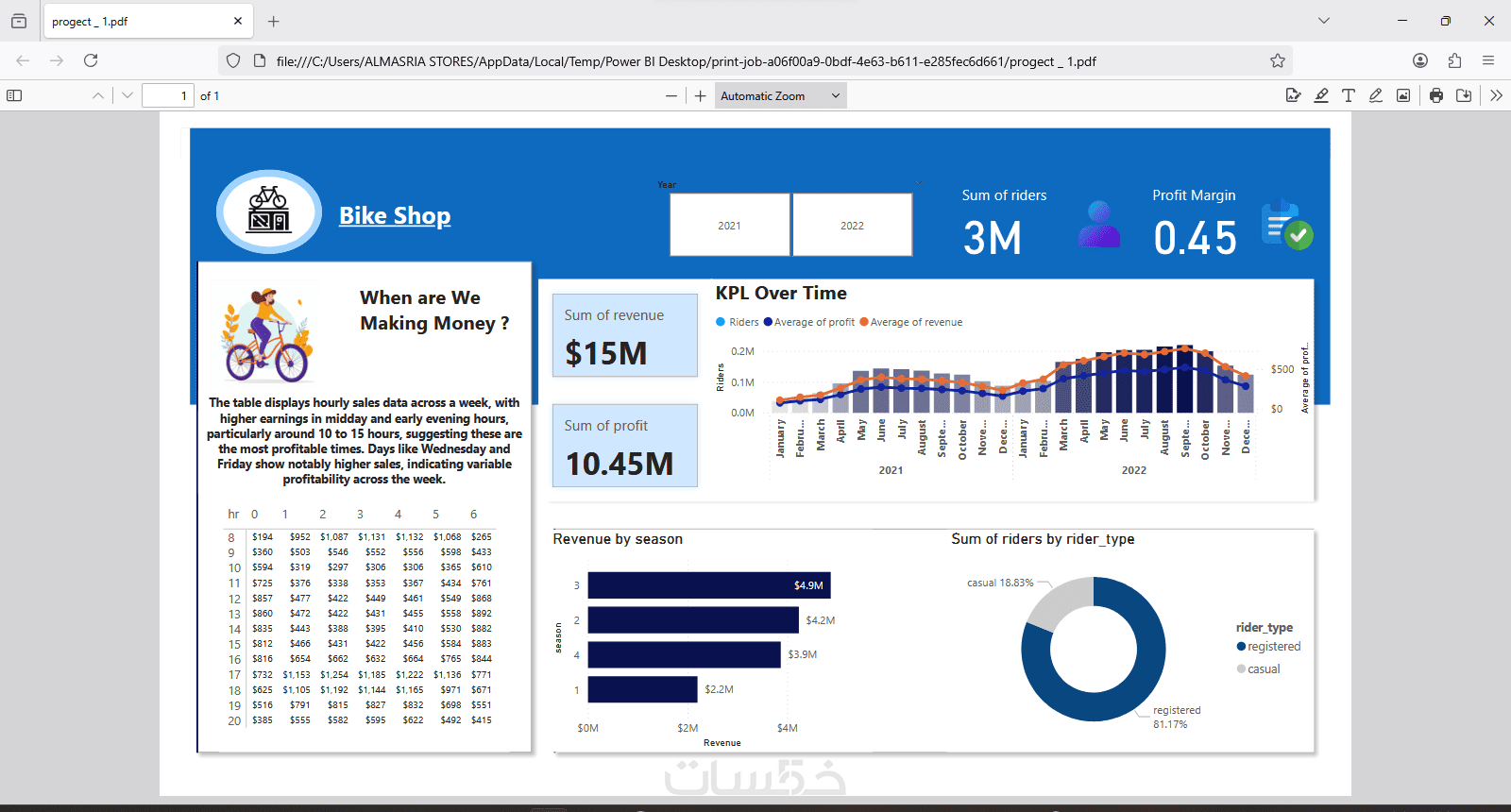The image size is (1511, 812).
Task: Open the Automatic Zoom dropdown
Action: [780, 95]
